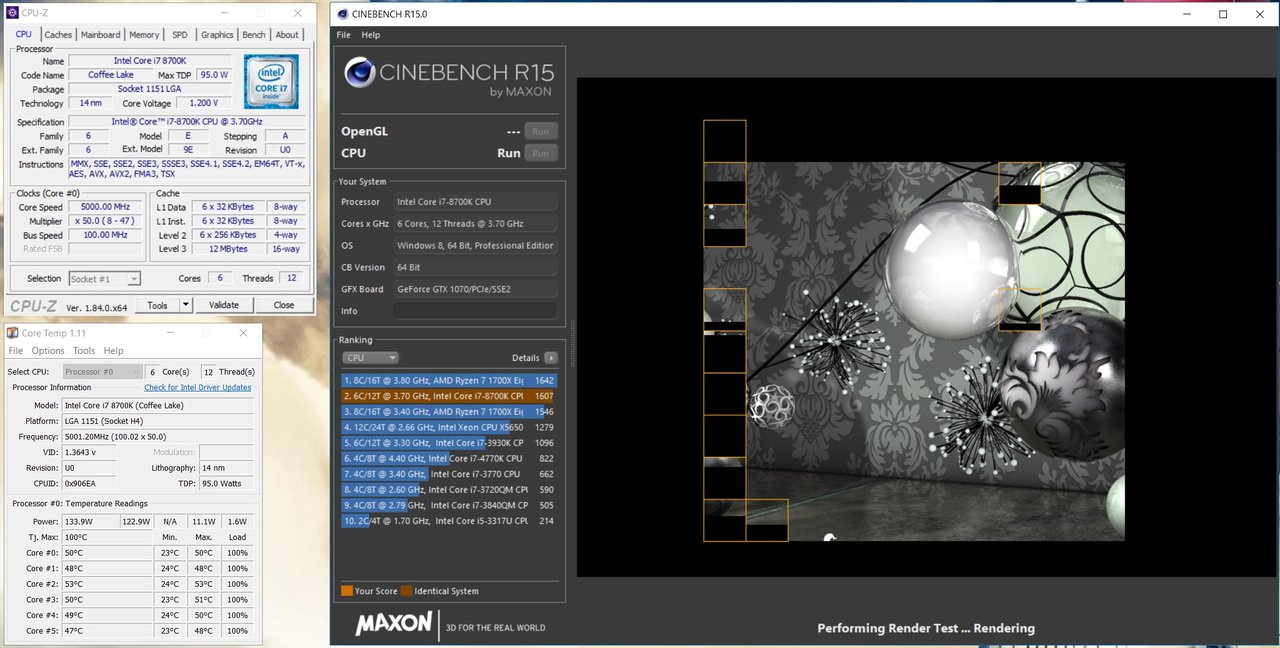The height and width of the screenshot is (648, 1280).
Task: Click the Multiplier value x 50.0 (8 - 47)
Action: [107, 221]
